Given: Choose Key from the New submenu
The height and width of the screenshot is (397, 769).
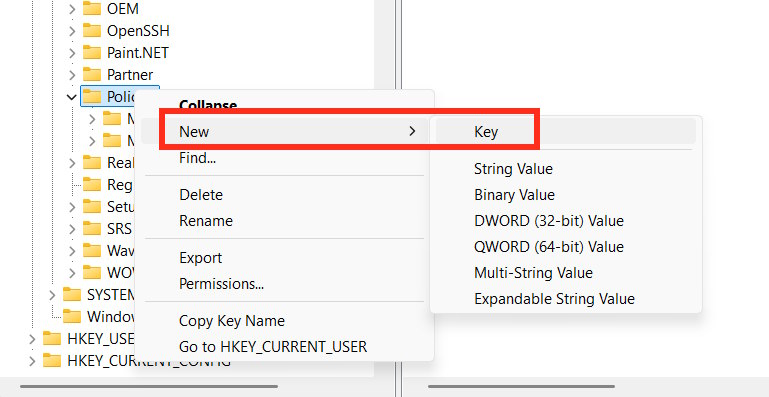Looking at the screenshot, I should point(566,132).
